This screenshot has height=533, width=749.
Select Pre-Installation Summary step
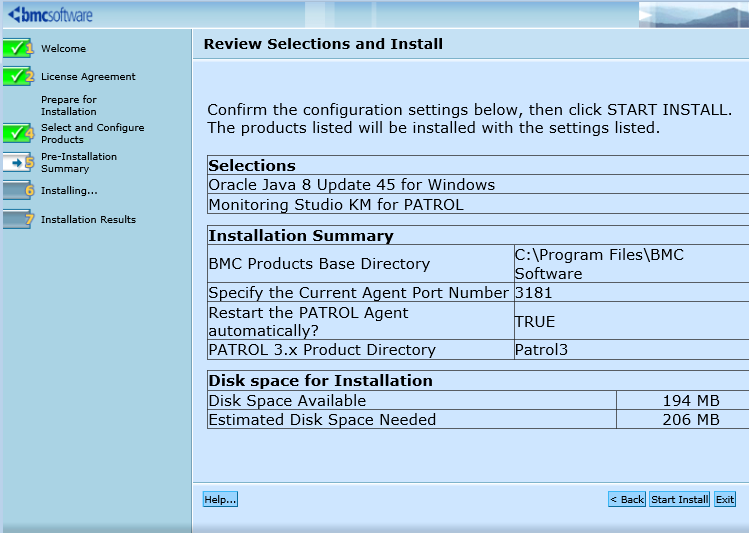click(79, 163)
